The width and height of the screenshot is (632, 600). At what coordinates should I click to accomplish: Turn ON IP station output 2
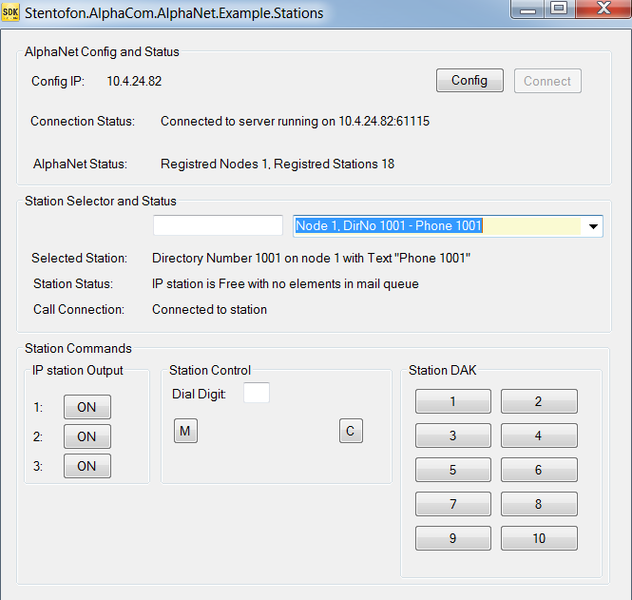[87, 436]
